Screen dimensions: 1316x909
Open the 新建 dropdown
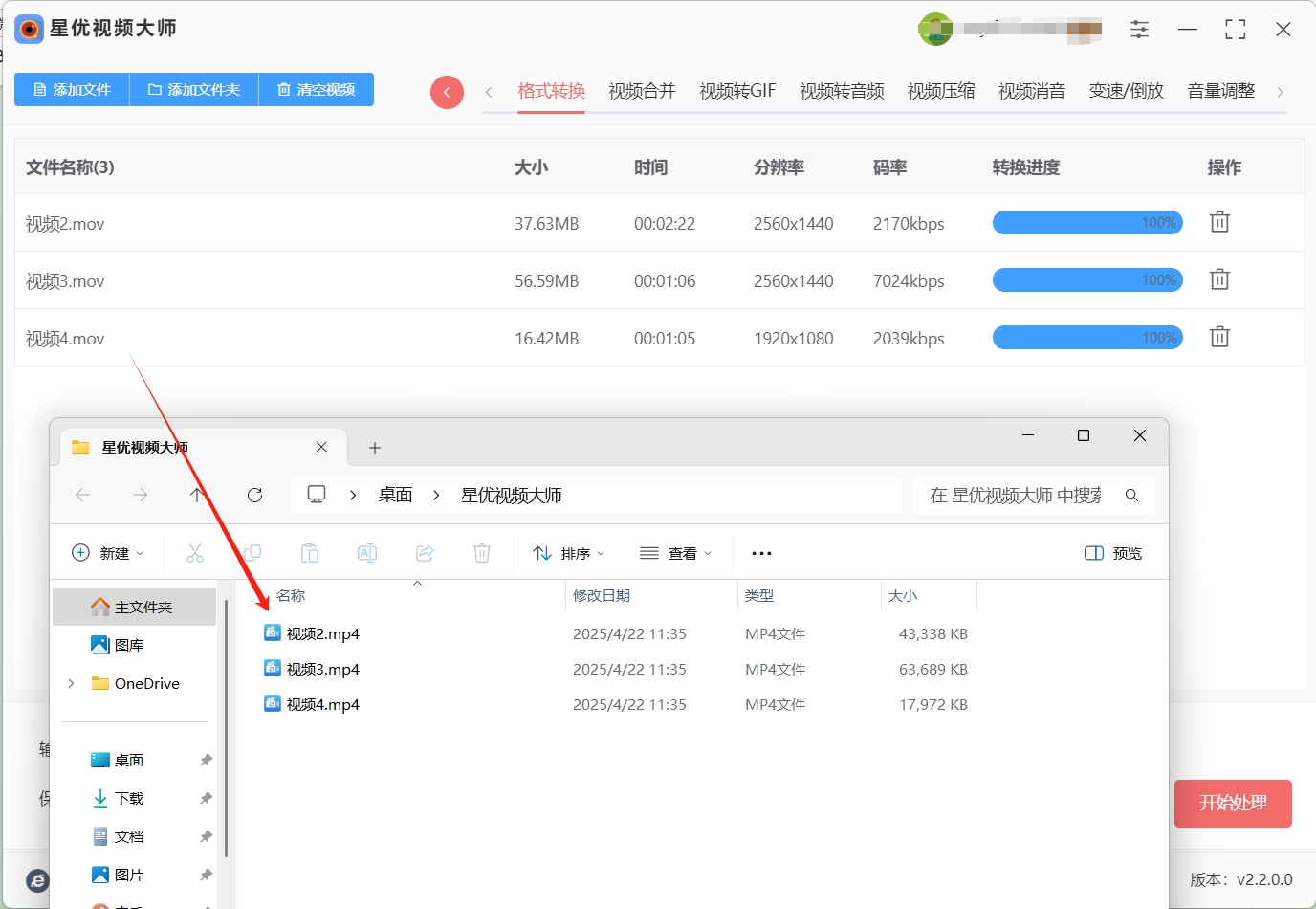[x=108, y=553]
